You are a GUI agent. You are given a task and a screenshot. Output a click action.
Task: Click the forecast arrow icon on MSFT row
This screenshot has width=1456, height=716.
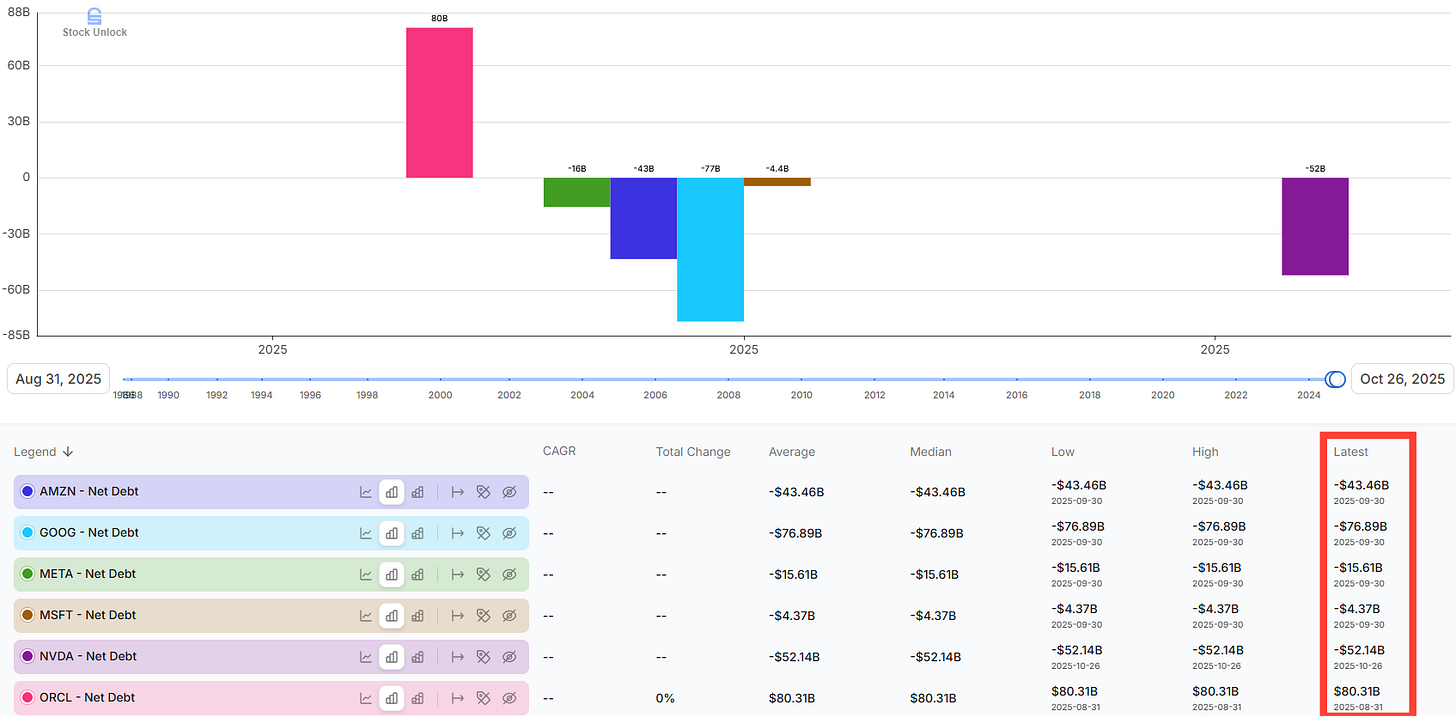point(457,615)
